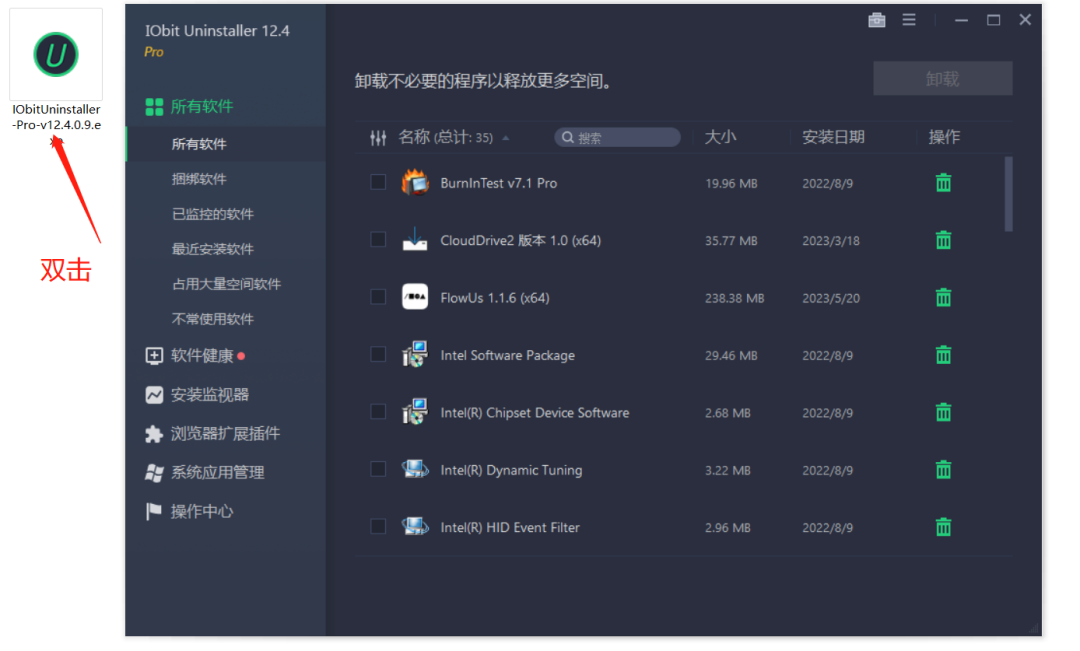The image size is (1080, 651).
Task: Open the hamburger menu in title bar
Action: point(910,19)
